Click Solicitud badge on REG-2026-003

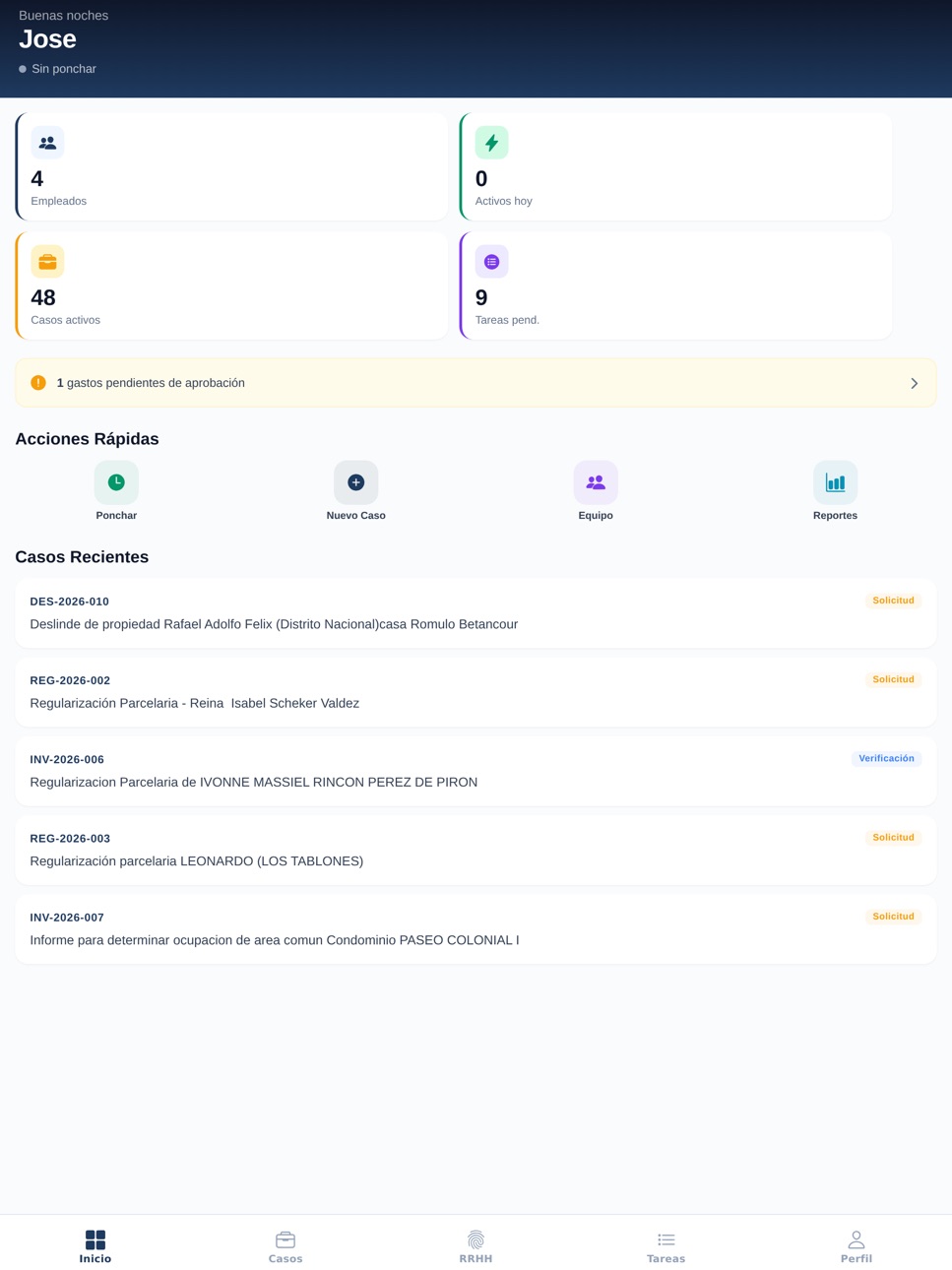[893, 837]
